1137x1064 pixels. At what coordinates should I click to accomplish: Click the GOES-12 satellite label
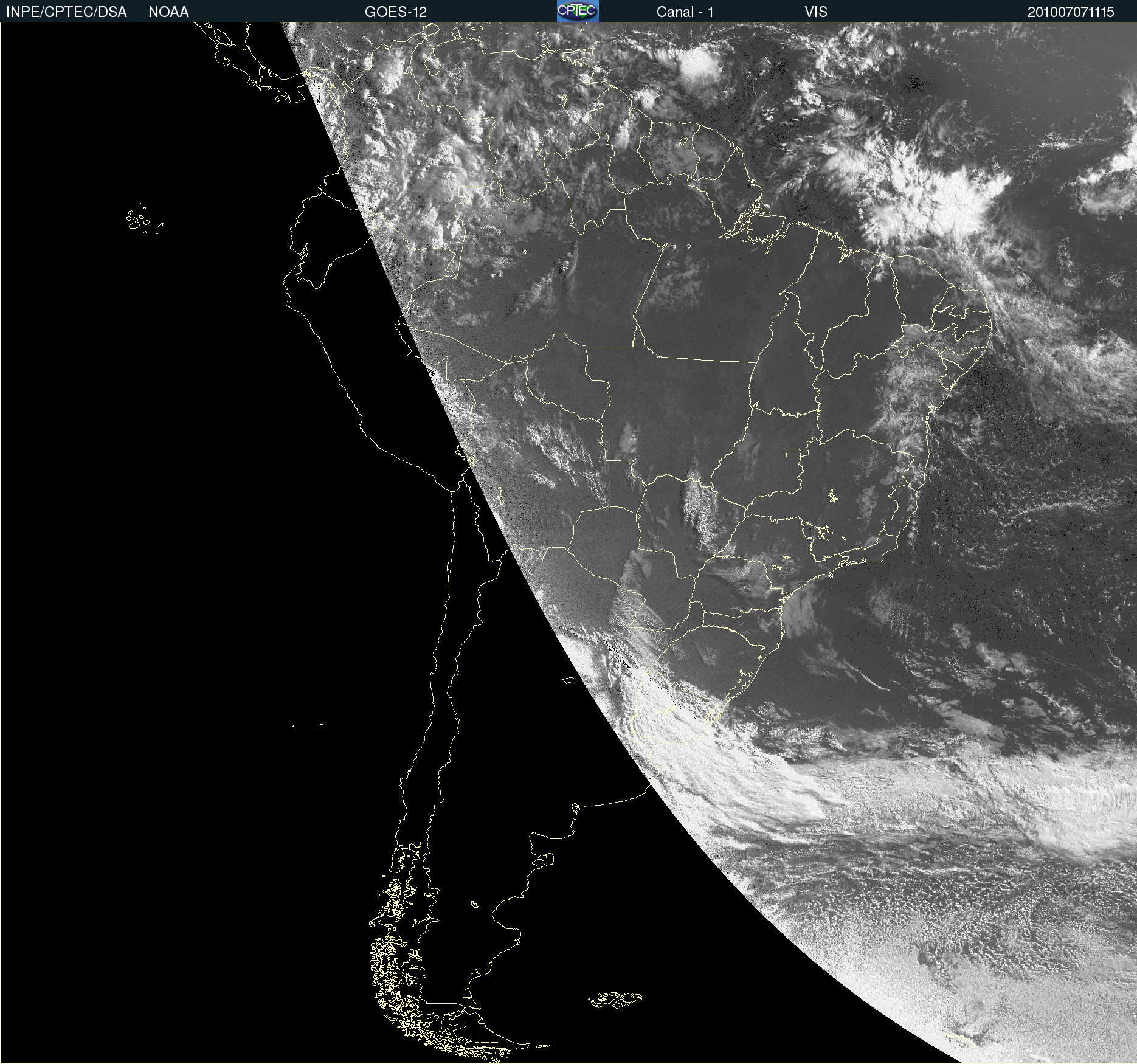[x=396, y=12]
